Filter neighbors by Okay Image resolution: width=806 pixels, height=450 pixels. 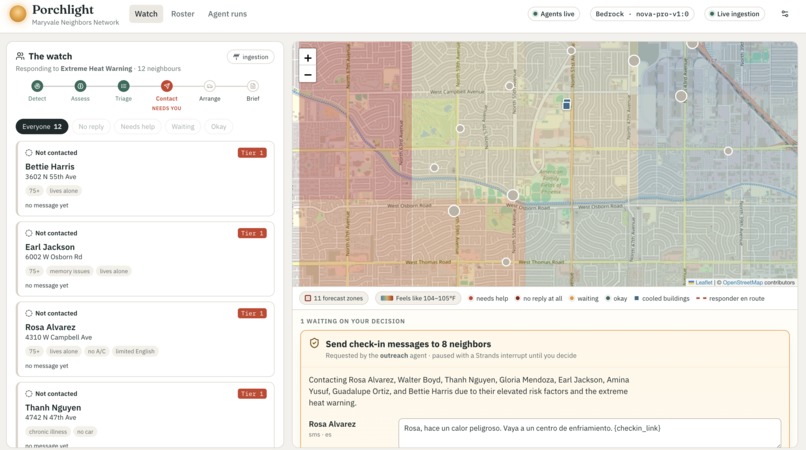[x=218, y=127]
